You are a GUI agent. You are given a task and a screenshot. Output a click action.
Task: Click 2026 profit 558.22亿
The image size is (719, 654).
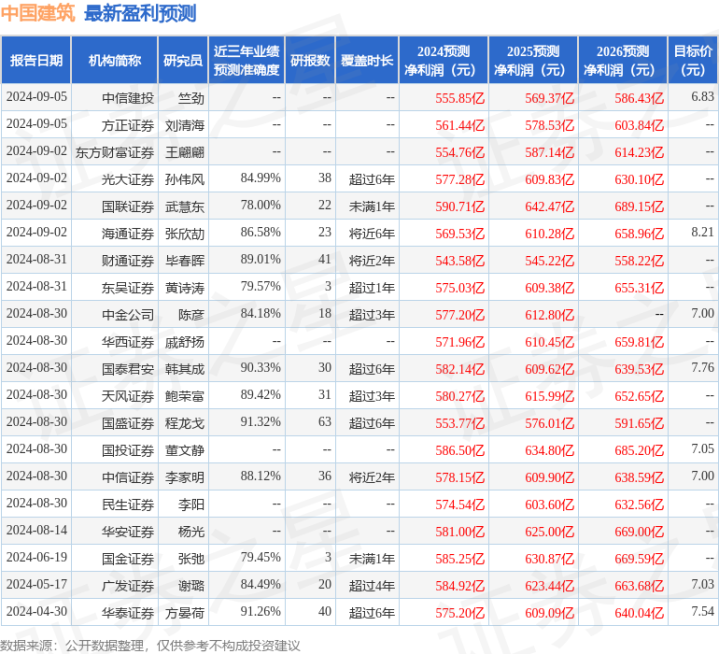pyautogui.click(x=639, y=260)
